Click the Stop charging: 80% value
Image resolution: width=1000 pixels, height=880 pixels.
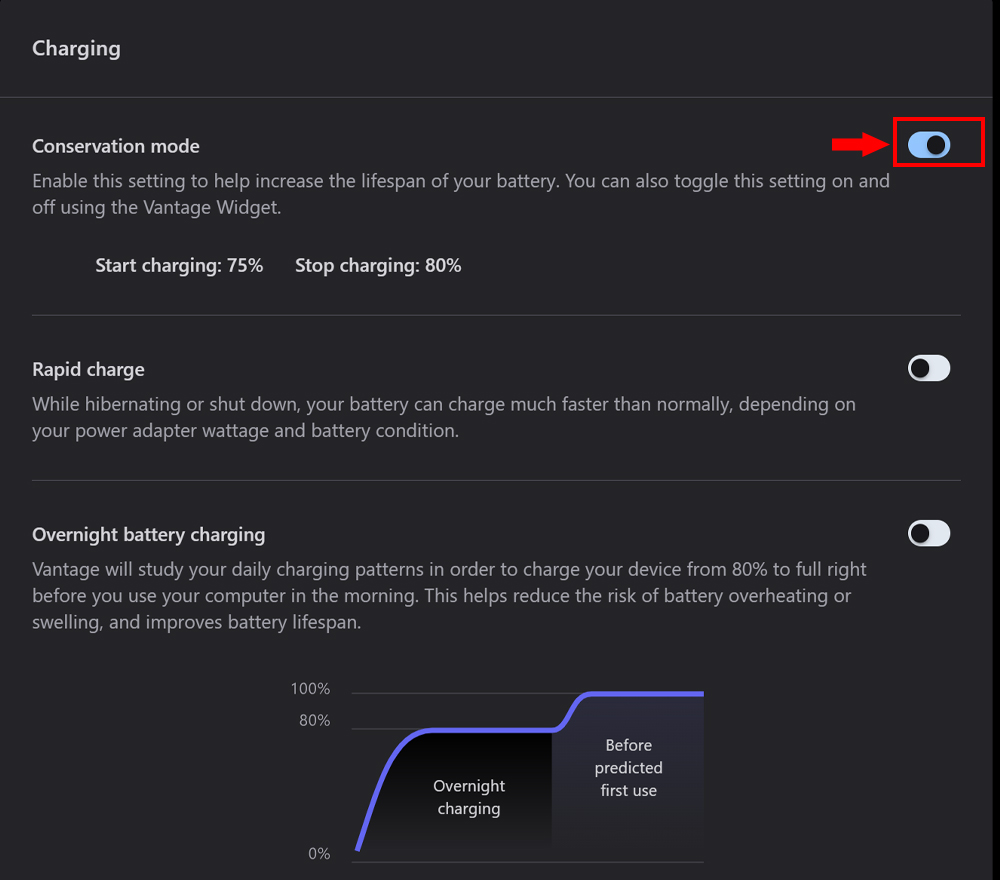pyautogui.click(x=378, y=265)
